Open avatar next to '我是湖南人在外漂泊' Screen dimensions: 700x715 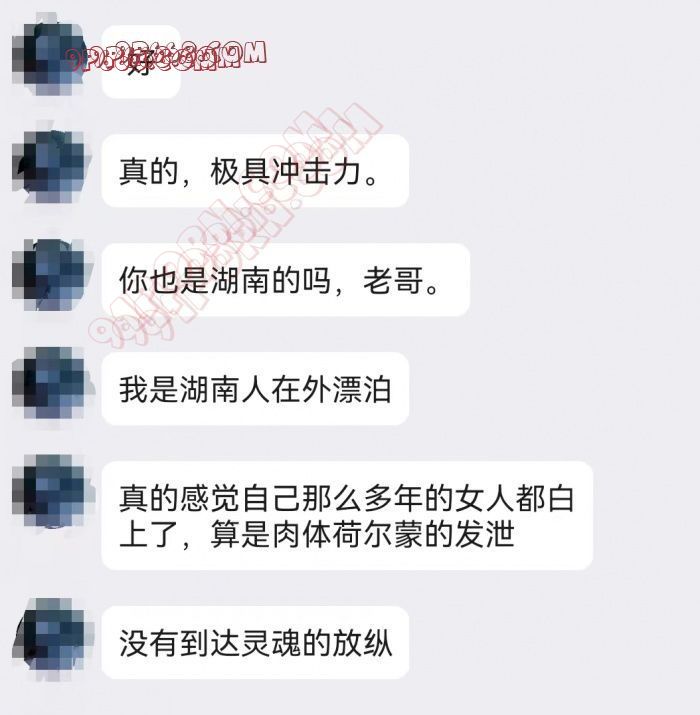tap(49, 383)
